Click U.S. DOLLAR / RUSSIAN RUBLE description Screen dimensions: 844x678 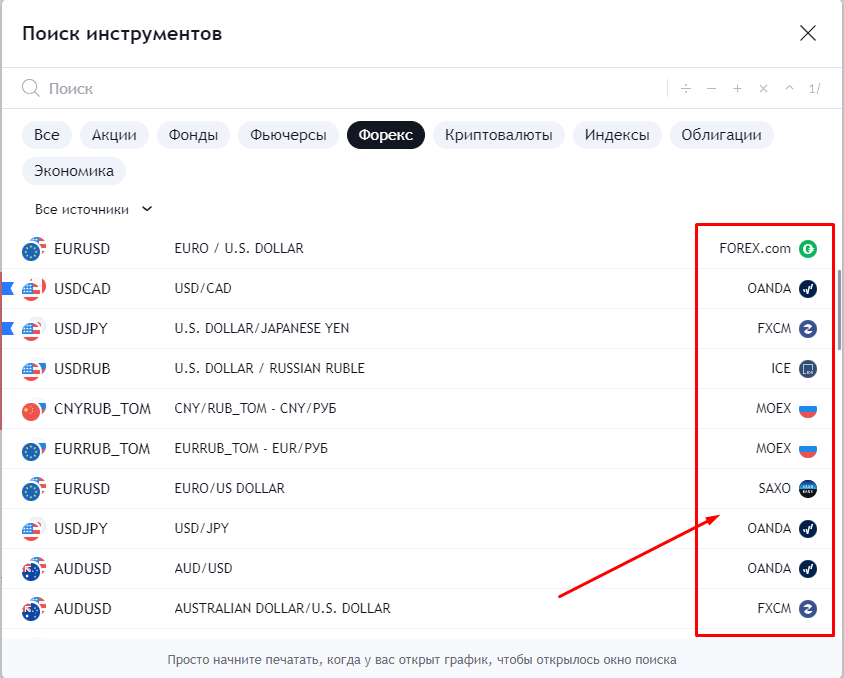tap(269, 368)
